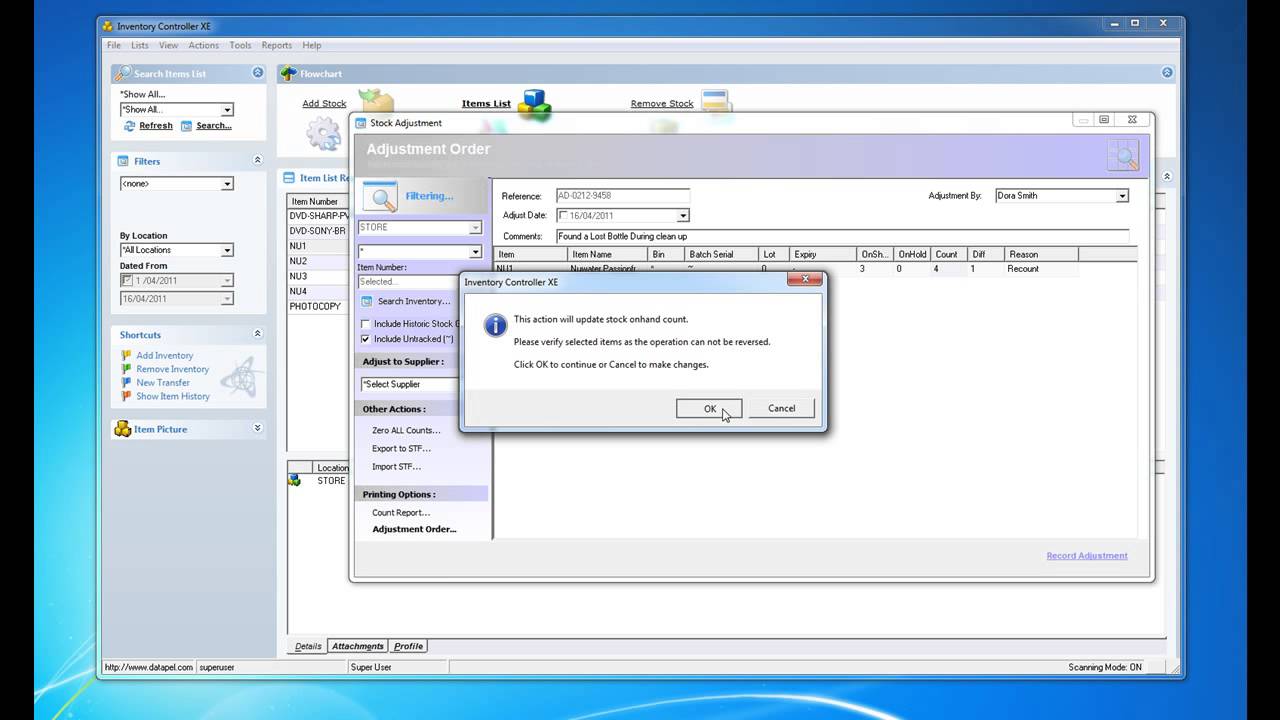Screen dimensions: 1280x720
Task: Click the Filters panel icon
Action: point(123,161)
